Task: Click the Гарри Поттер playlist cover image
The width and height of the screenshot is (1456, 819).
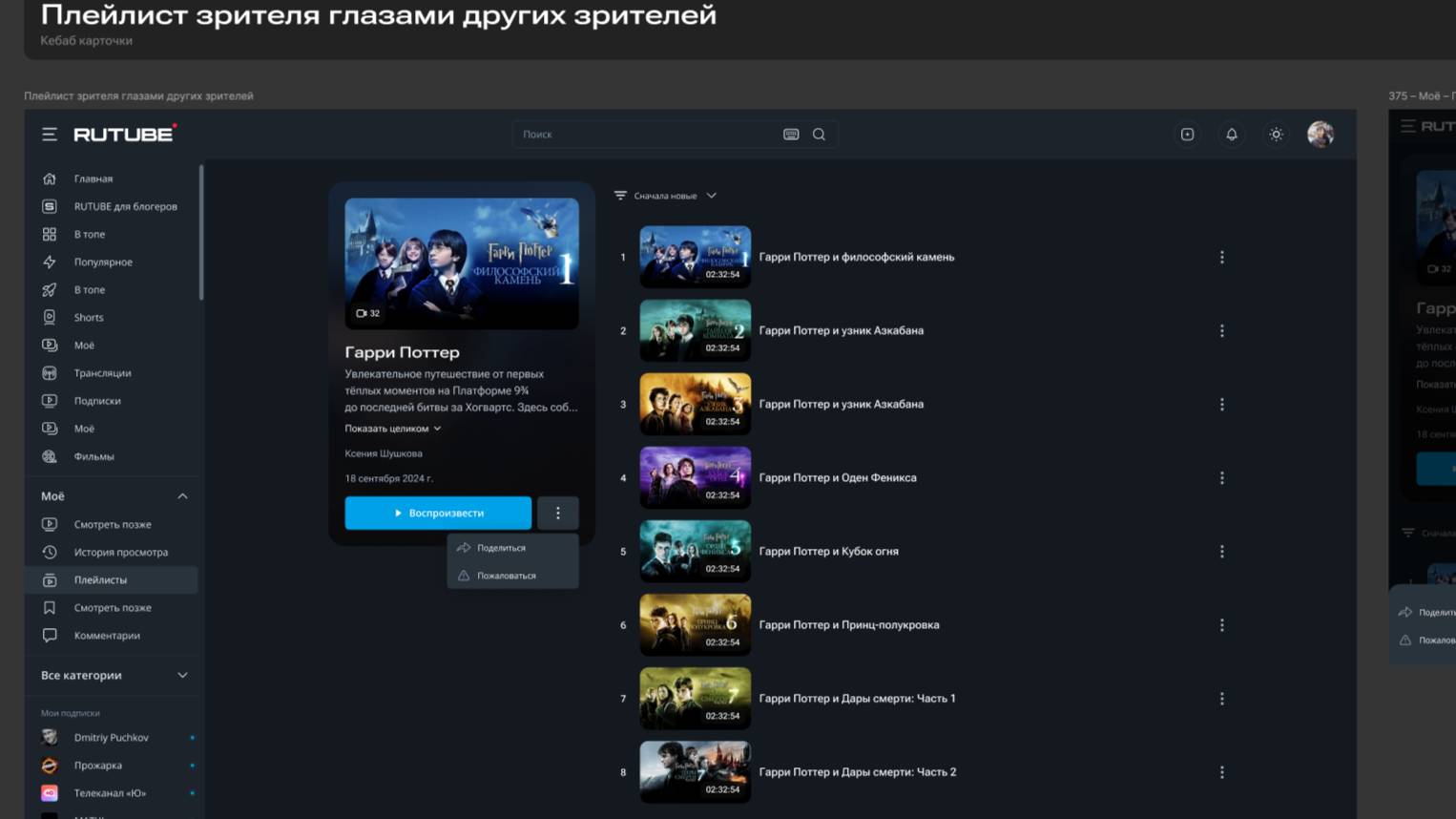Action: pos(462,263)
